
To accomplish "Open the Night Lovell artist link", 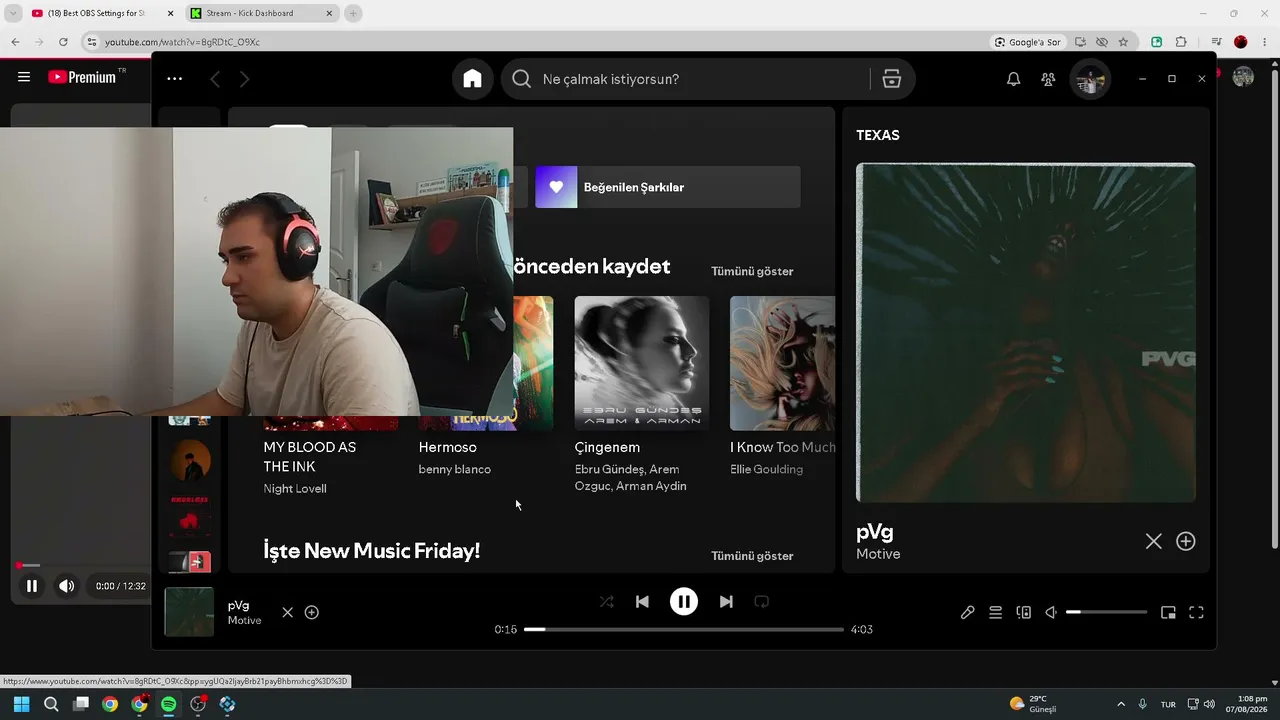I will pyautogui.click(x=295, y=489).
